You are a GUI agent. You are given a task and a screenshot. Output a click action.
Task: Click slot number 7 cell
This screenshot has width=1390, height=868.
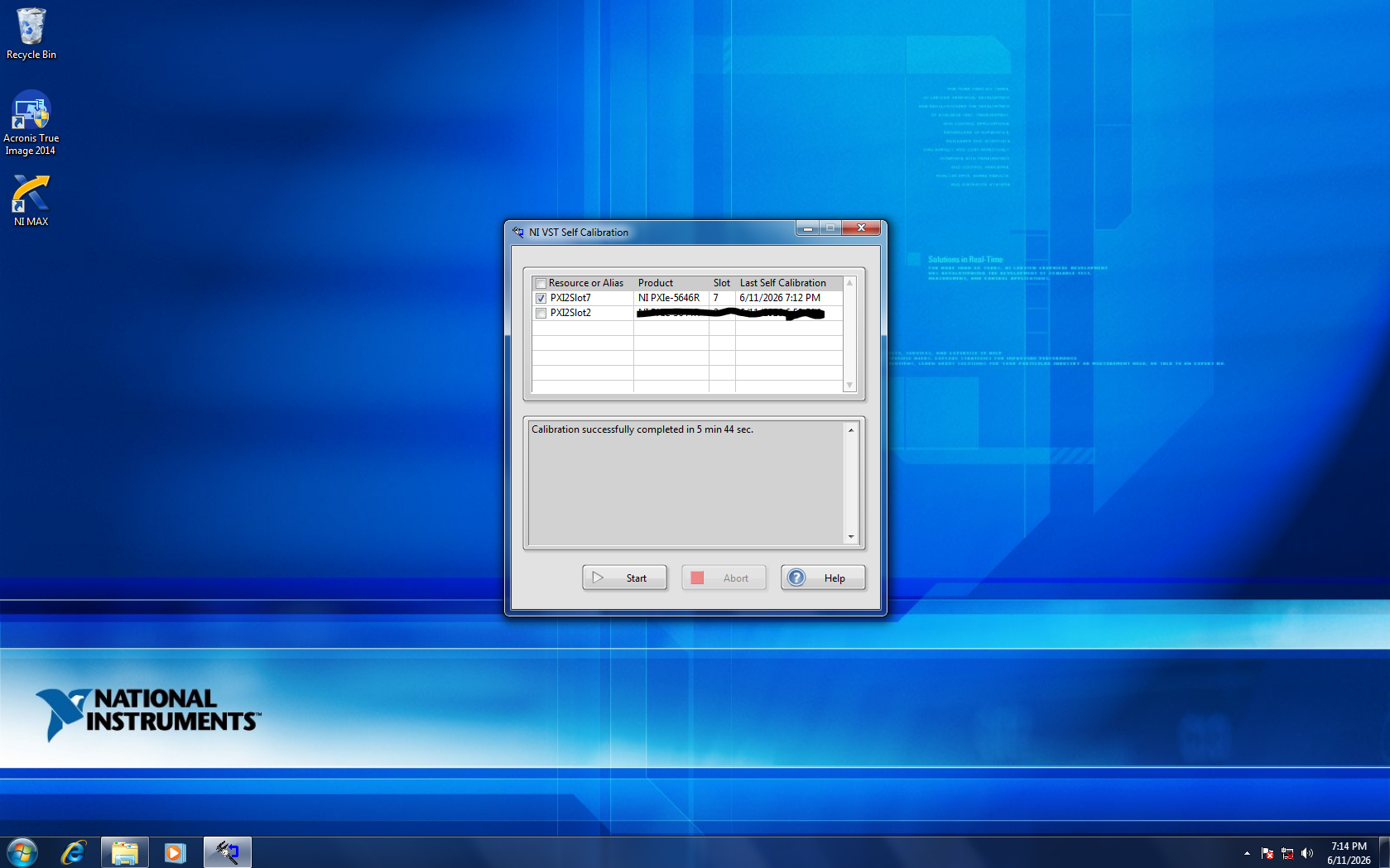(x=722, y=298)
